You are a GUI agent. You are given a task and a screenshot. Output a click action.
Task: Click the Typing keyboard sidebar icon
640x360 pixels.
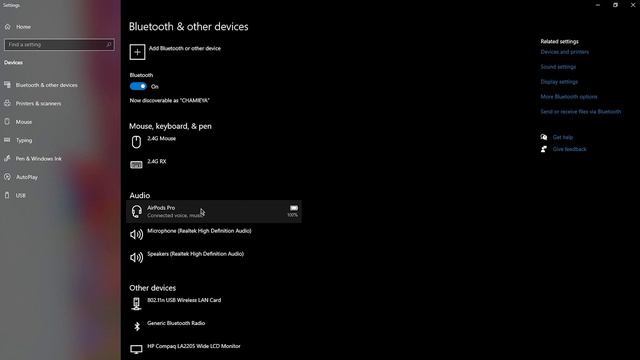click(x=7, y=140)
